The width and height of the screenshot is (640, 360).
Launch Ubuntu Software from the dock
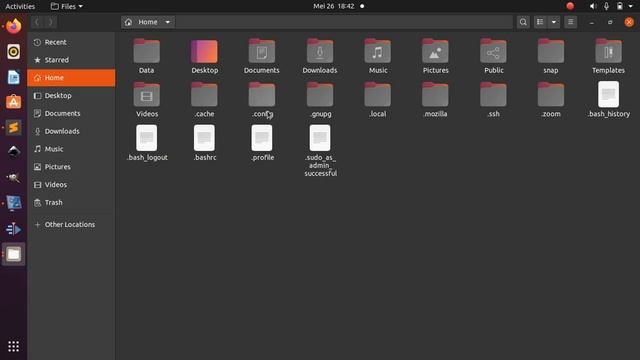pos(13,102)
